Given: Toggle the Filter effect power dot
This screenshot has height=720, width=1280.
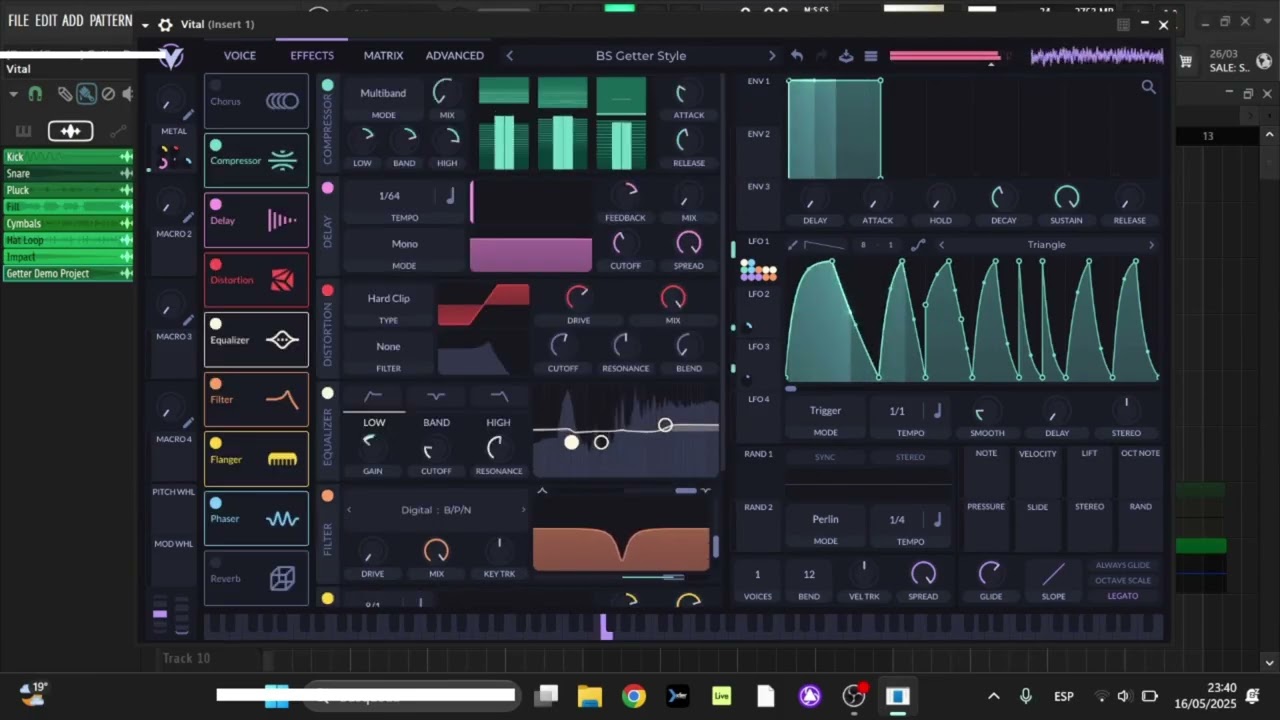Looking at the screenshot, I should 216,384.
